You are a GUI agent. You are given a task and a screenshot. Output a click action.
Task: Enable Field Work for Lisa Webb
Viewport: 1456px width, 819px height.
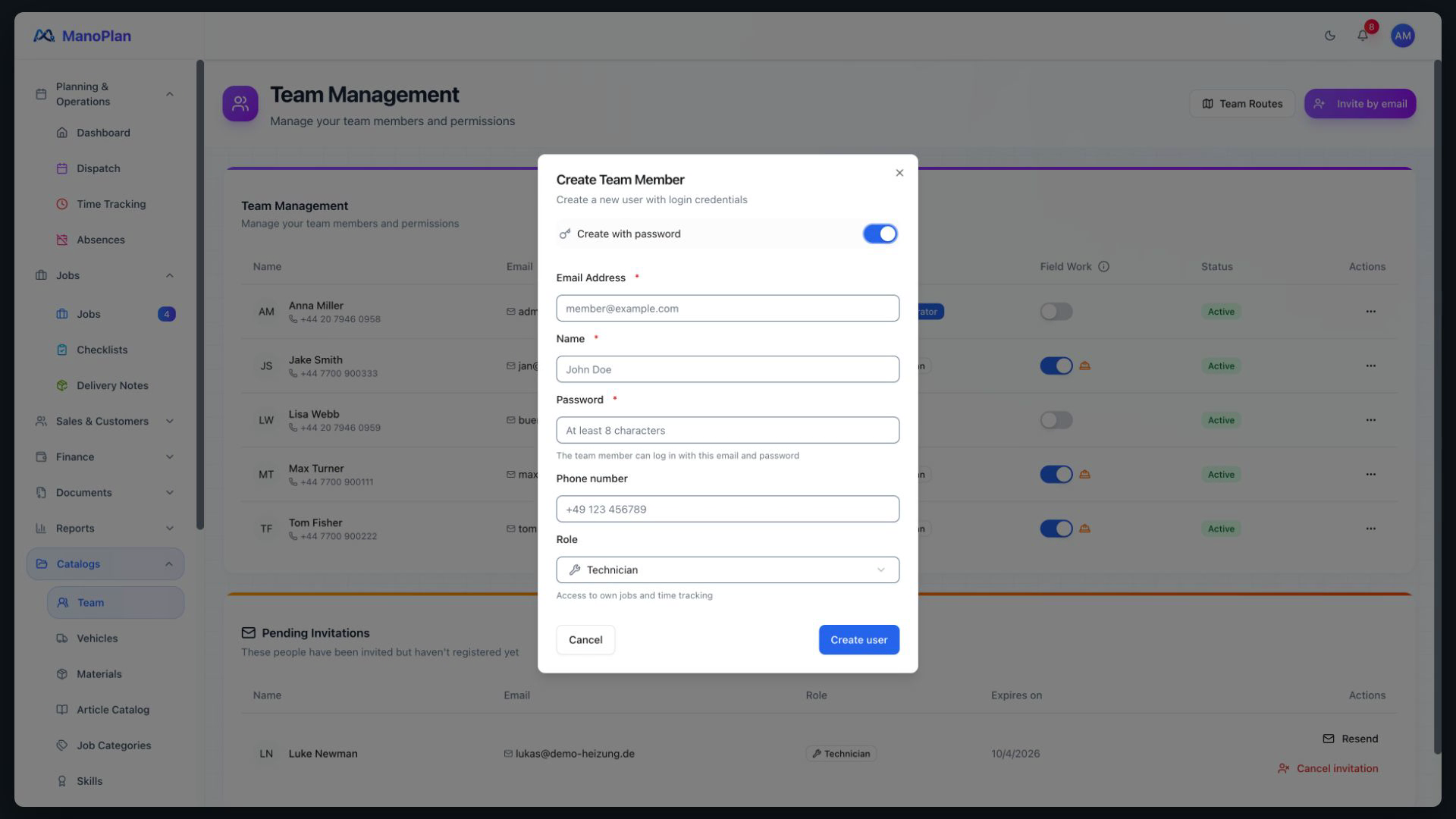tap(1056, 420)
